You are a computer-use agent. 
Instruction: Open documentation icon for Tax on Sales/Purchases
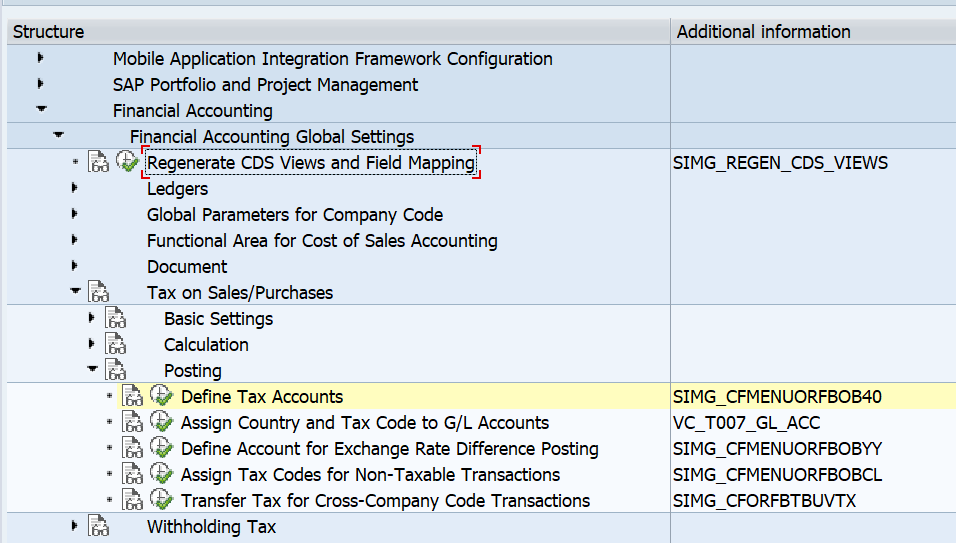pyautogui.click(x=98, y=292)
